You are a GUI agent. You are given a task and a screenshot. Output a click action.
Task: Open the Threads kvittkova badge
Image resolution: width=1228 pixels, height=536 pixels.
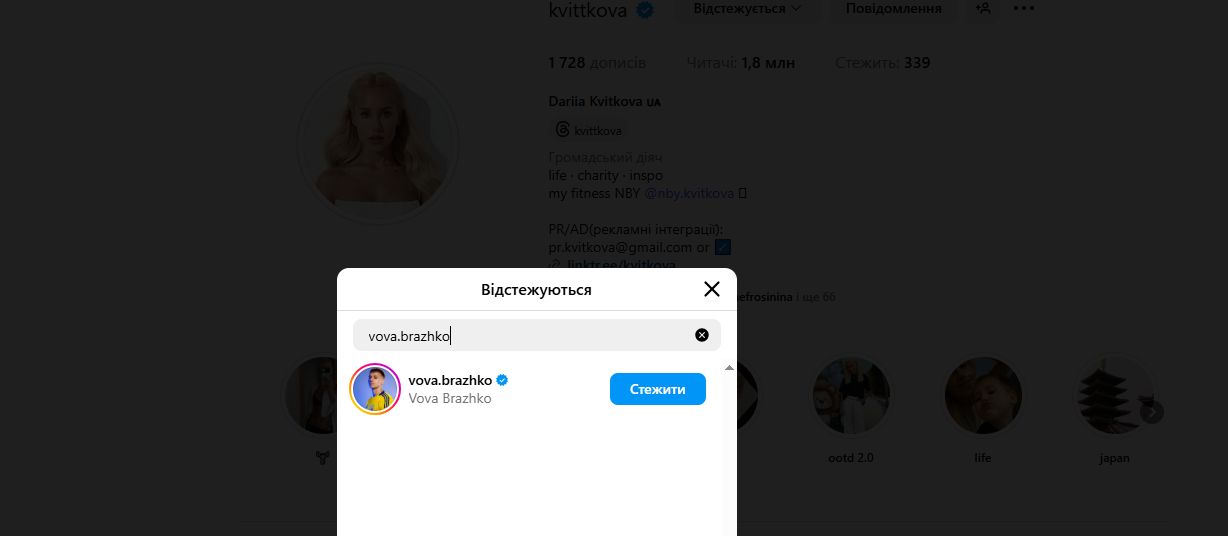point(589,130)
